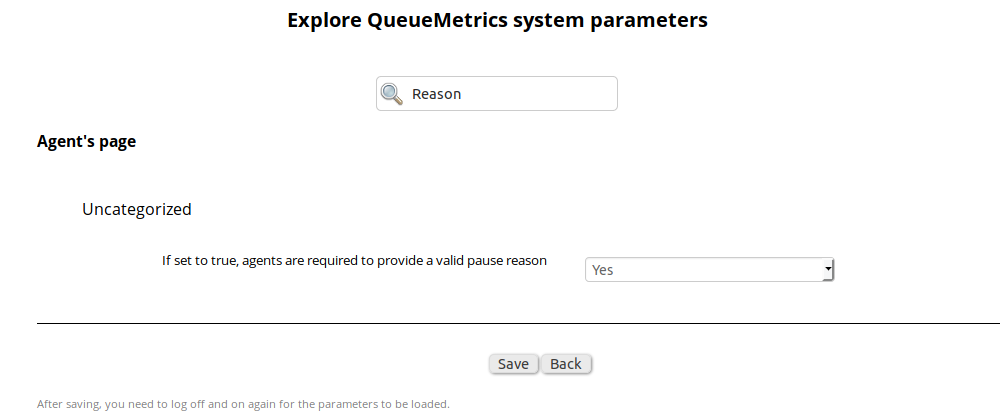Click the footer note about logging off
The width and height of the screenshot is (1000, 420).
pos(243,405)
